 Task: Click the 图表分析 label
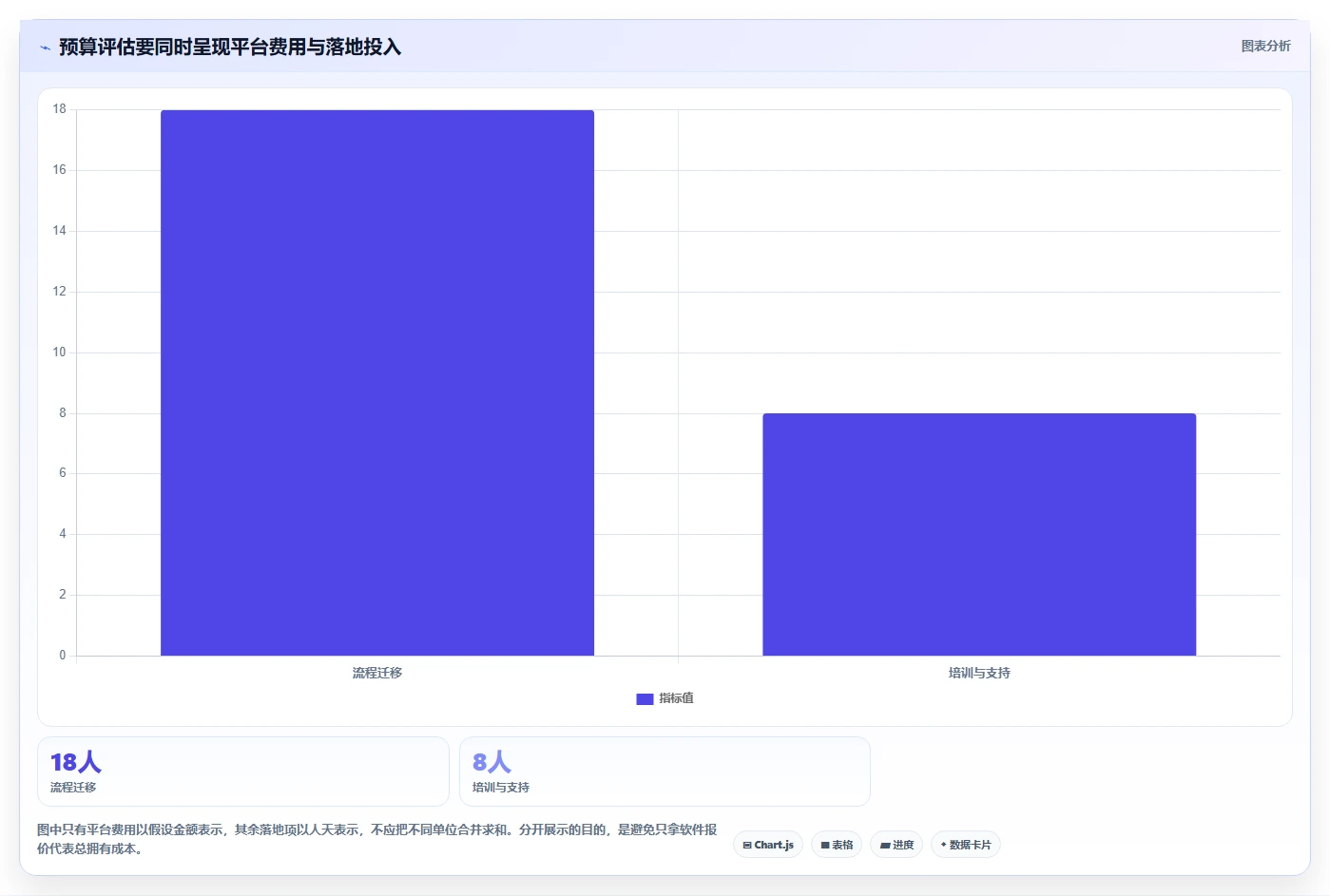click(x=1265, y=46)
